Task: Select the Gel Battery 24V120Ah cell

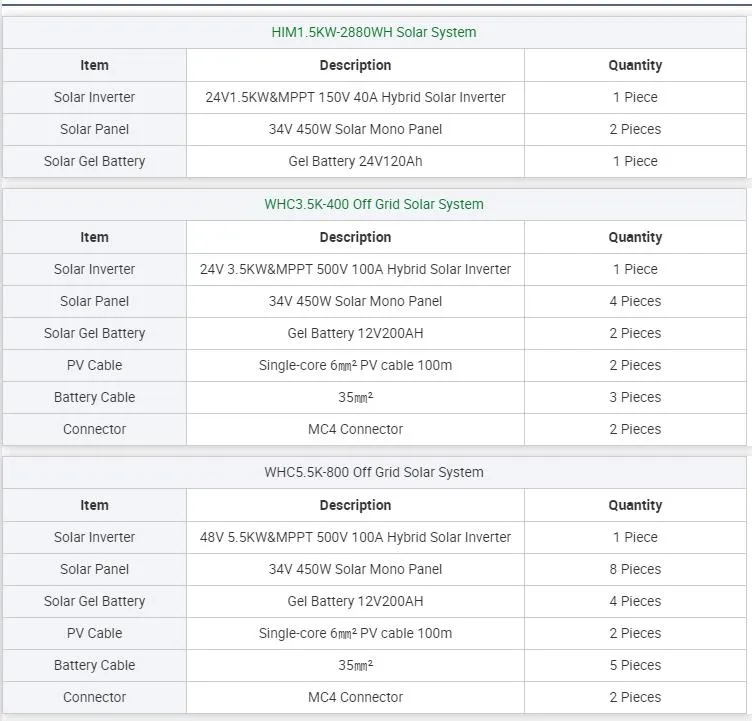Action: click(x=355, y=161)
